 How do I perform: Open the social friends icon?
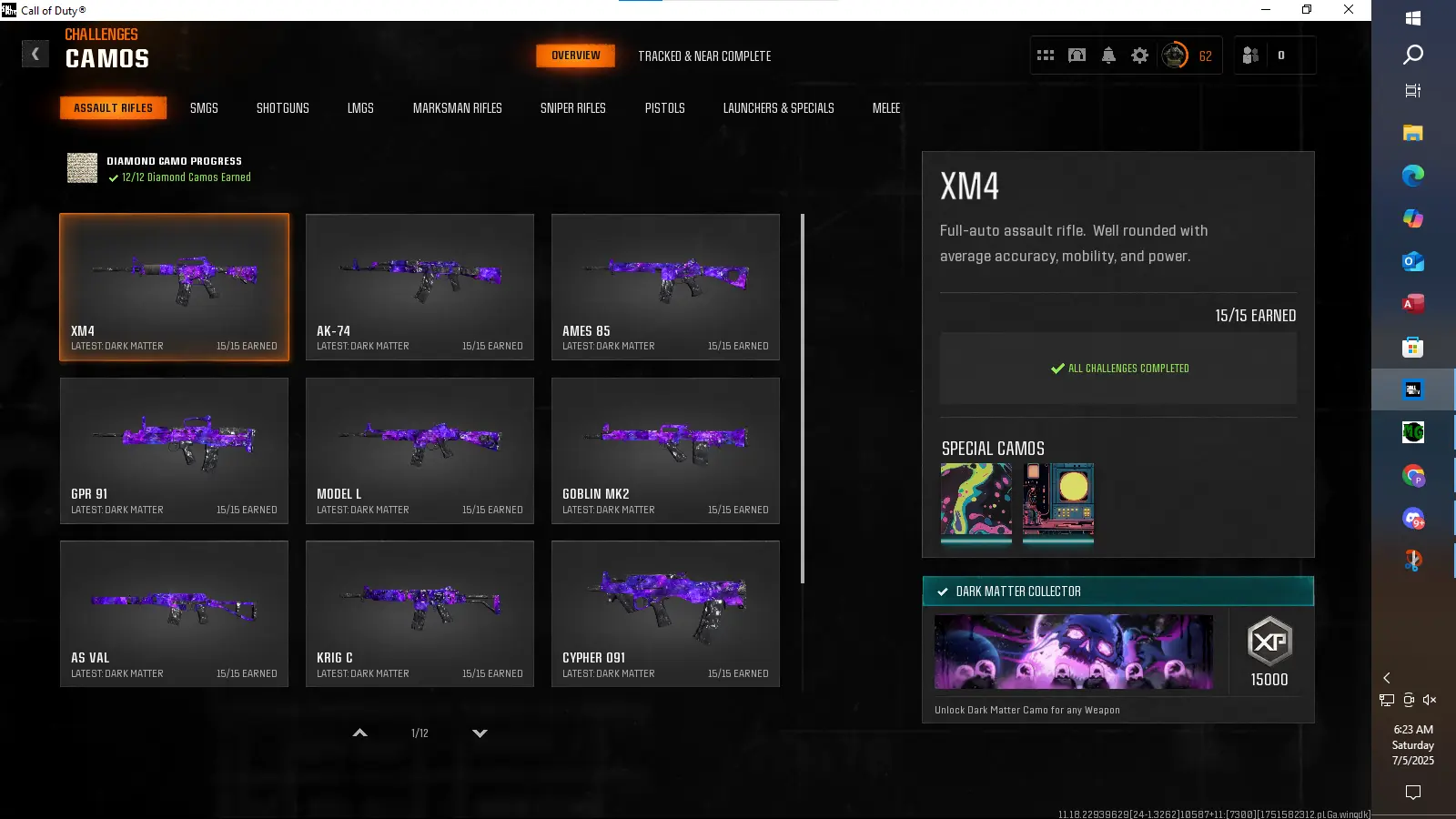[1250, 56]
